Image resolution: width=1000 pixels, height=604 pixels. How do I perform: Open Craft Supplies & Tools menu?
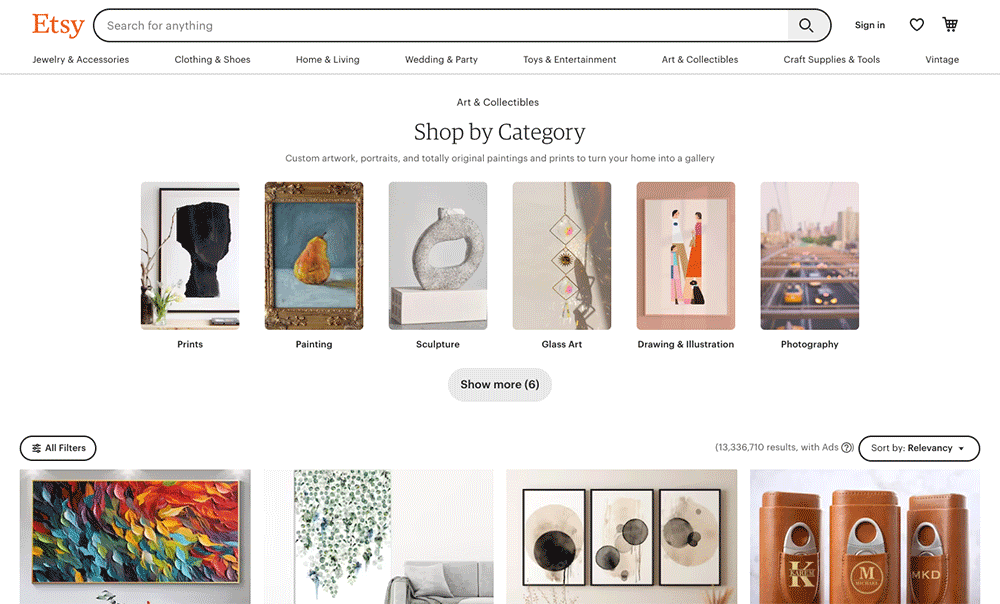click(x=831, y=60)
